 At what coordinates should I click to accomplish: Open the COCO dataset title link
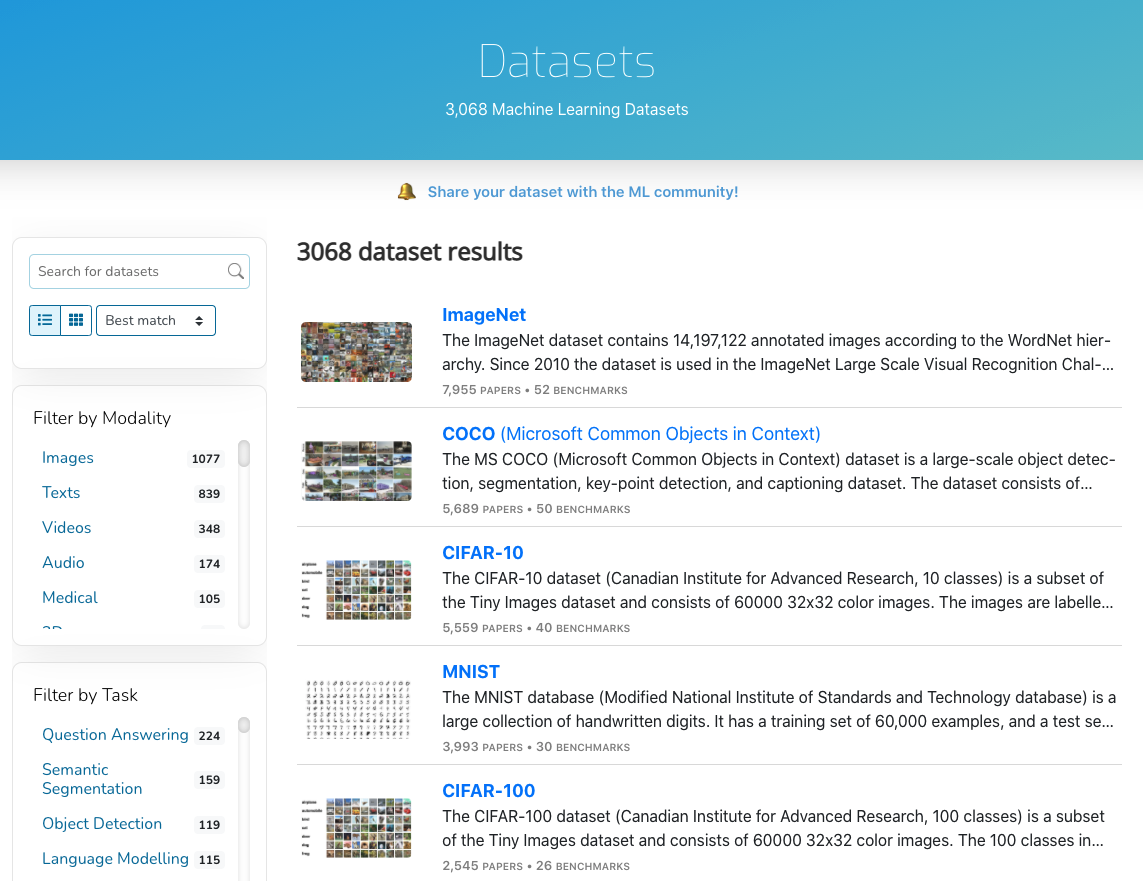(x=631, y=434)
